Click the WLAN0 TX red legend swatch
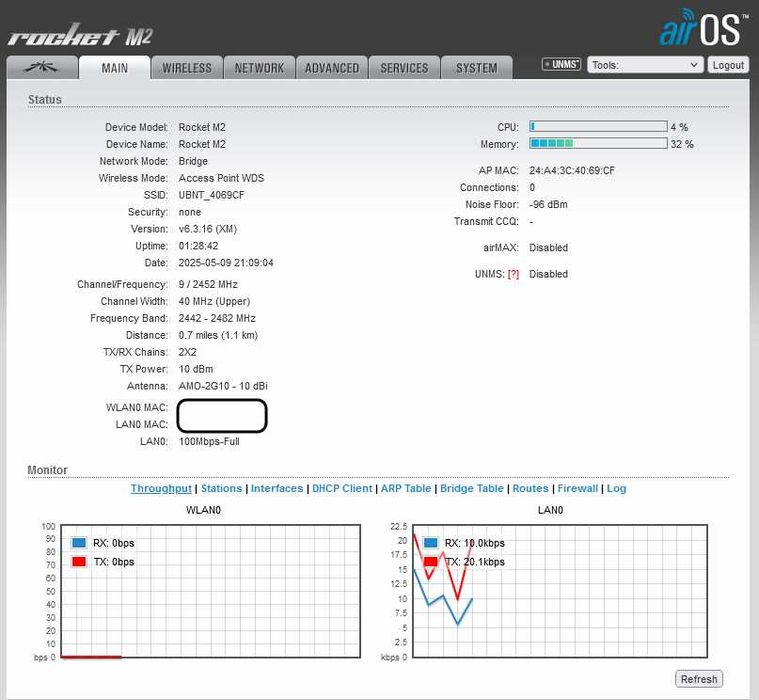 coord(79,562)
